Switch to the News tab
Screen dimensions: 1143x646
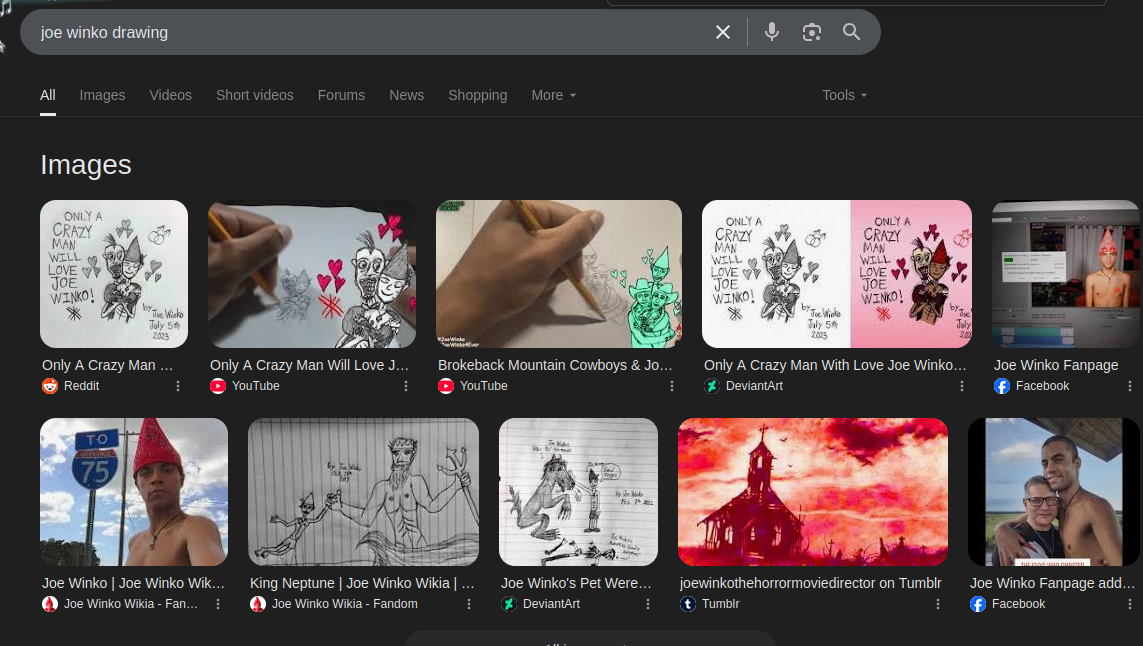click(x=407, y=96)
